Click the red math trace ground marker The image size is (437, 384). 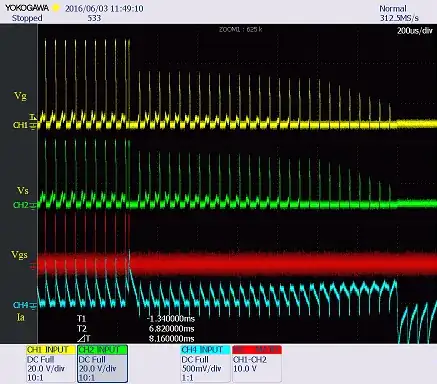[33, 266]
